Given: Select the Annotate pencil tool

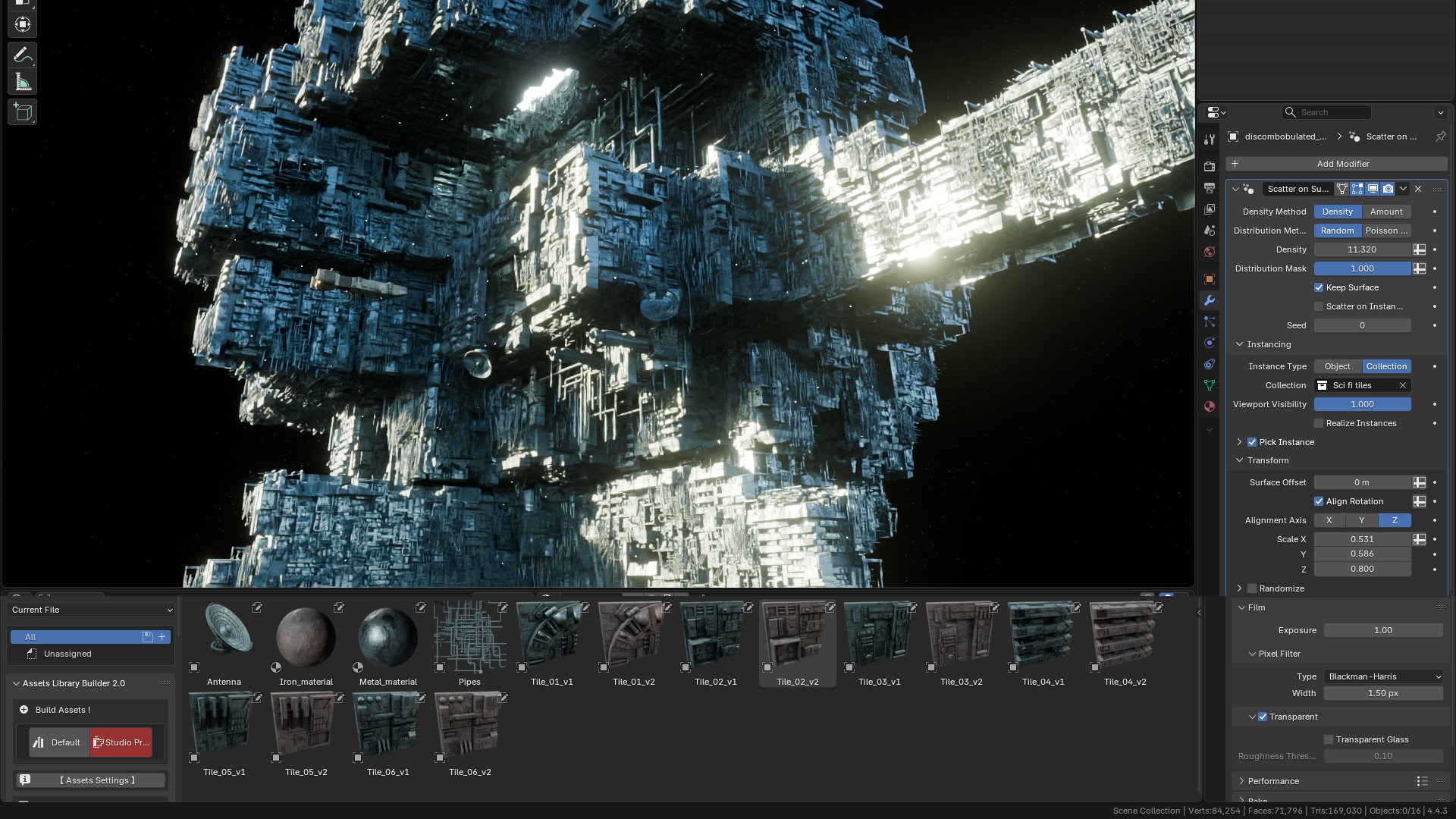Looking at the screenshot, I should (x=23, y=55).
